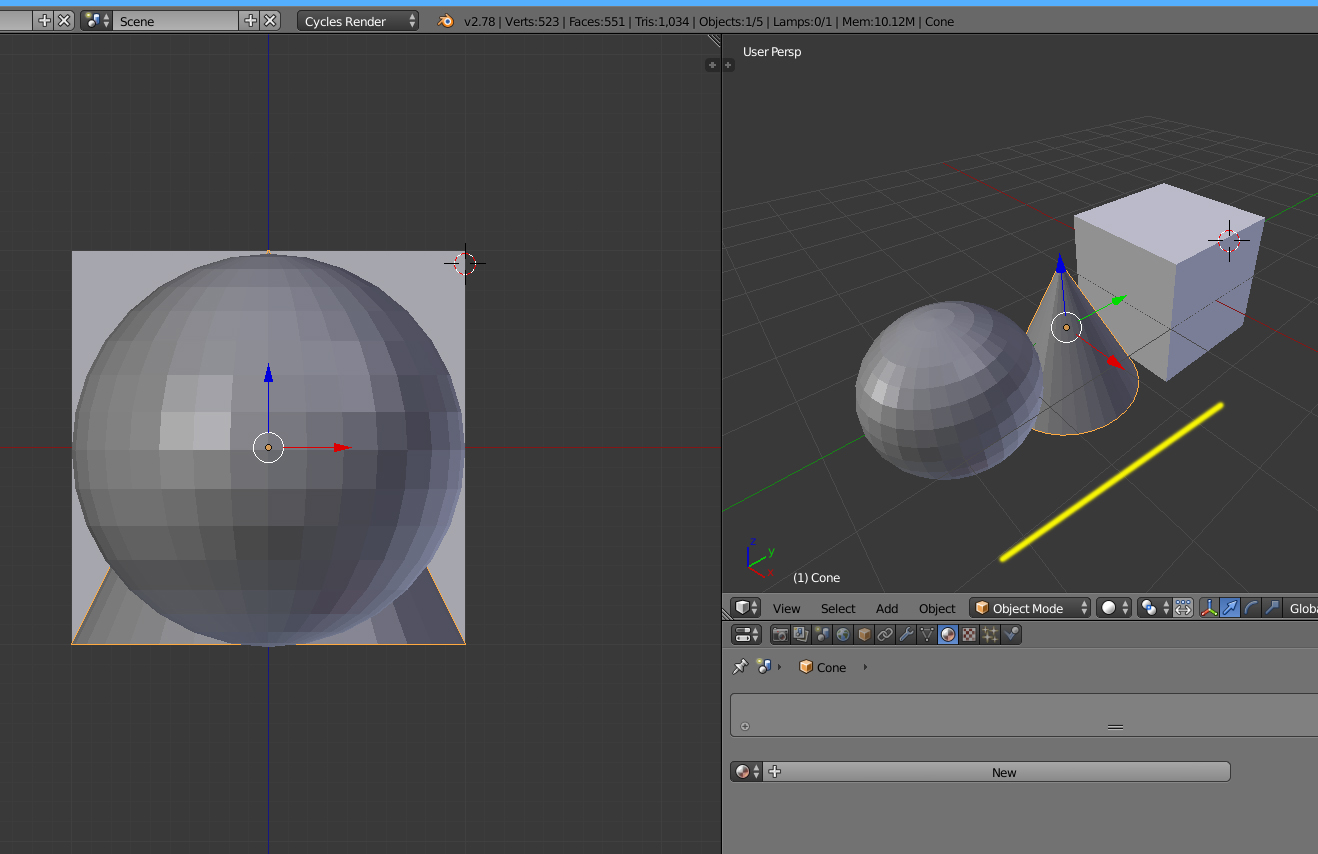1318x854 pixels.
Task: Open the Physics properties tab
Action: (x=1011, y=634)
